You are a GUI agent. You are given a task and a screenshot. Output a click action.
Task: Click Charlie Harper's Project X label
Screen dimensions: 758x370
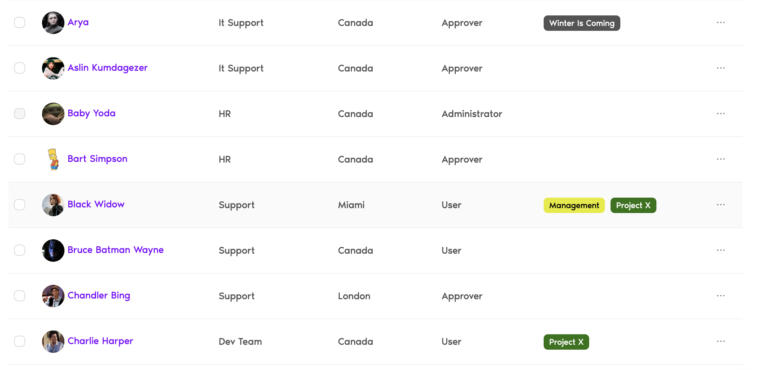[566, 342]
